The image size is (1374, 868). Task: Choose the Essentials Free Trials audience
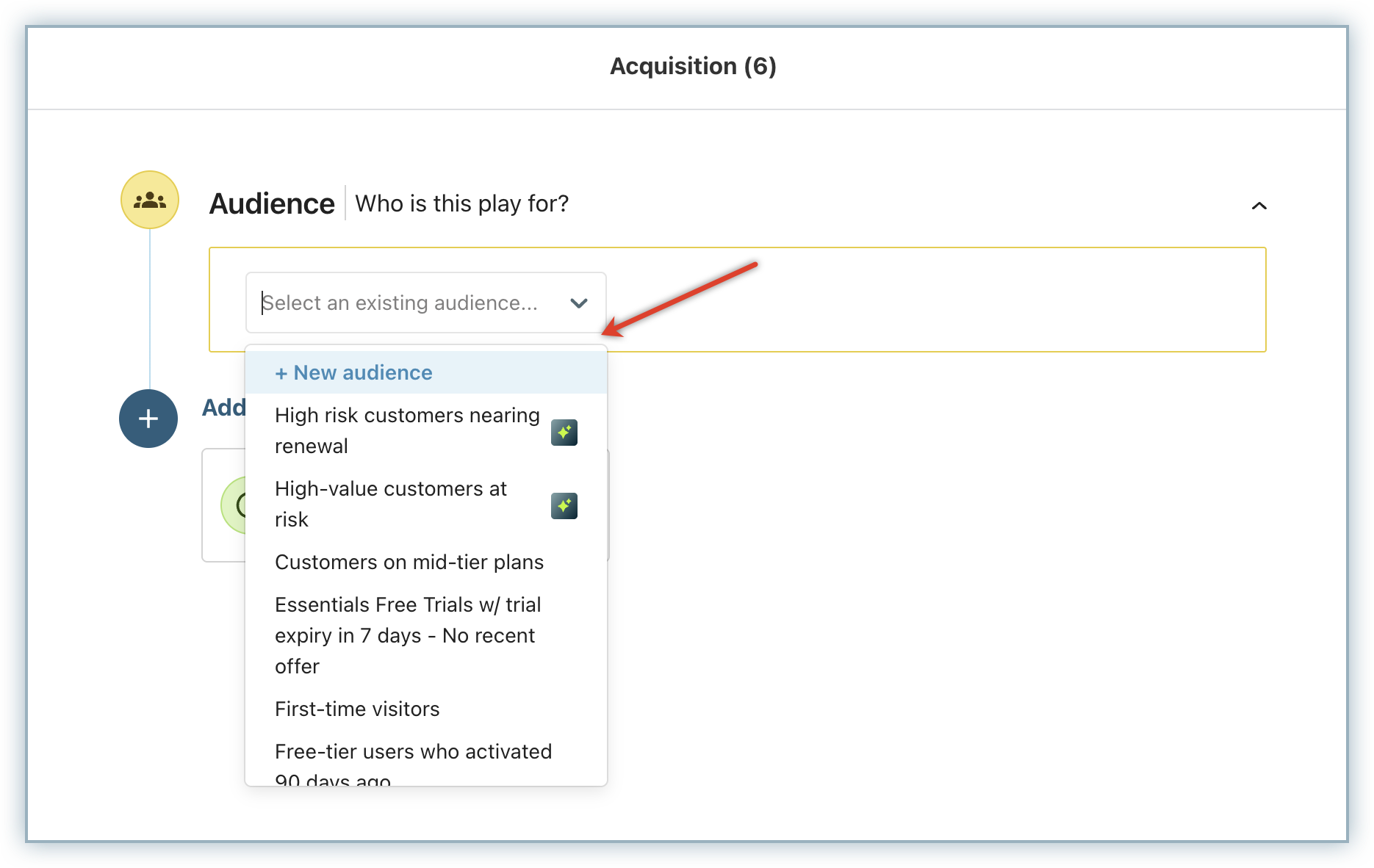pos(408,635)
